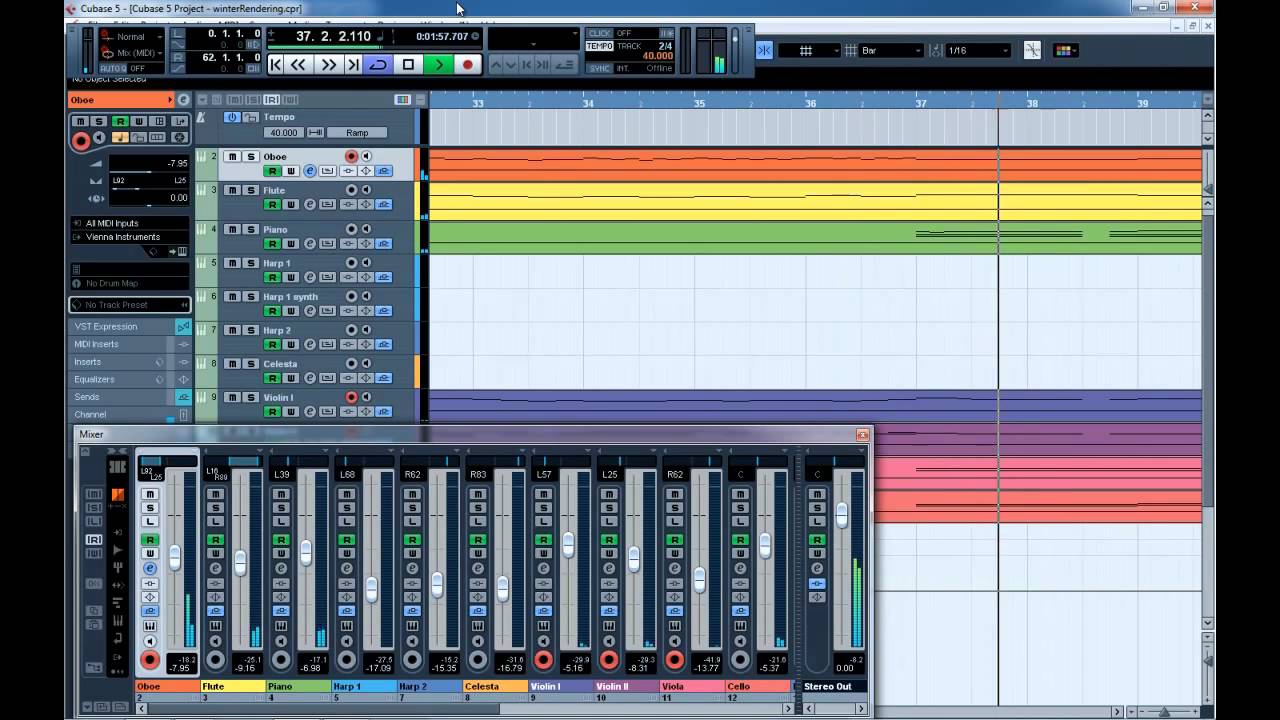
Task: Click the tempo value field 40.000
Action: [x=283, y=133]
